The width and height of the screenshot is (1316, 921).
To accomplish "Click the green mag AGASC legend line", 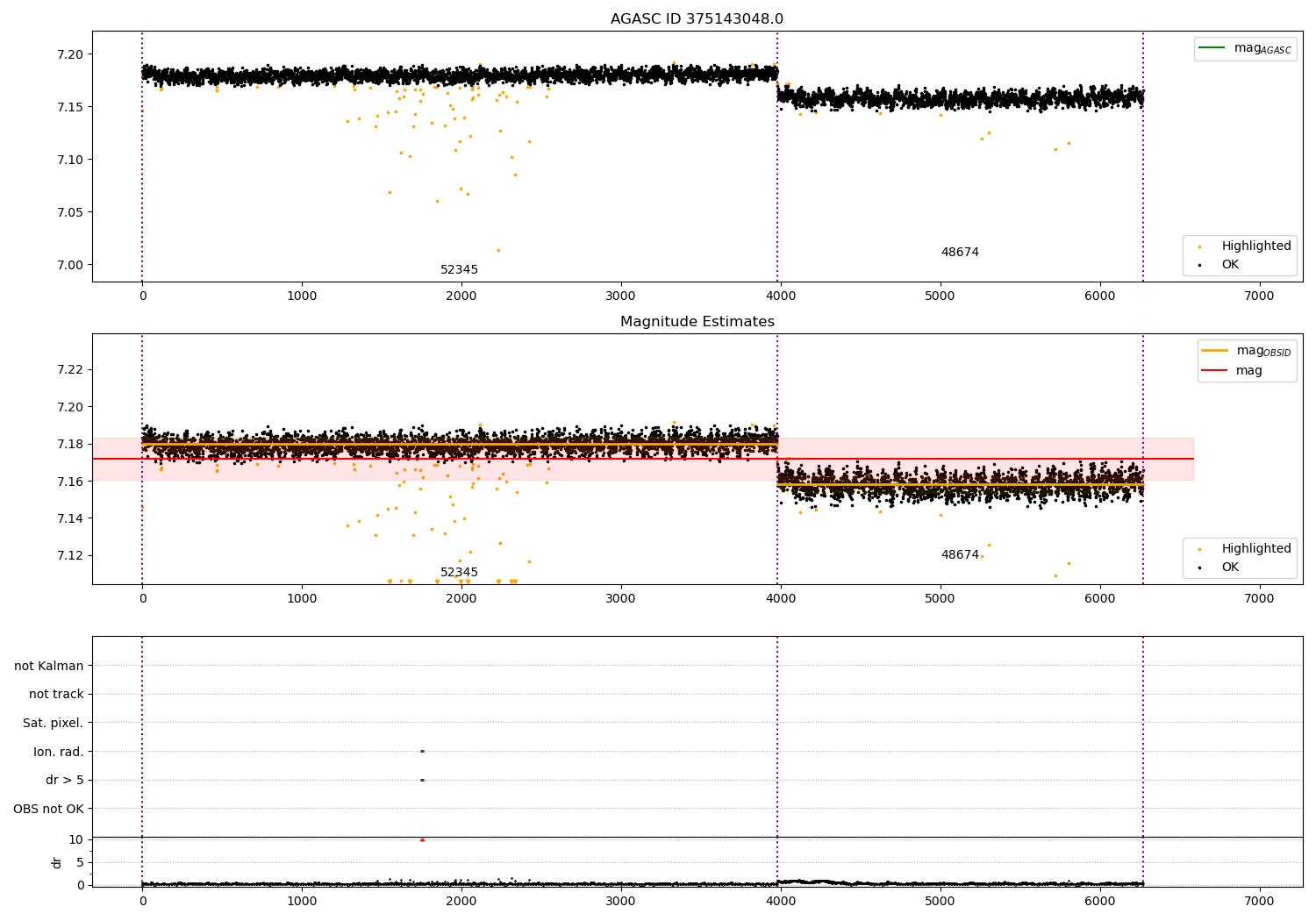I will click(x=1212, y=47).
